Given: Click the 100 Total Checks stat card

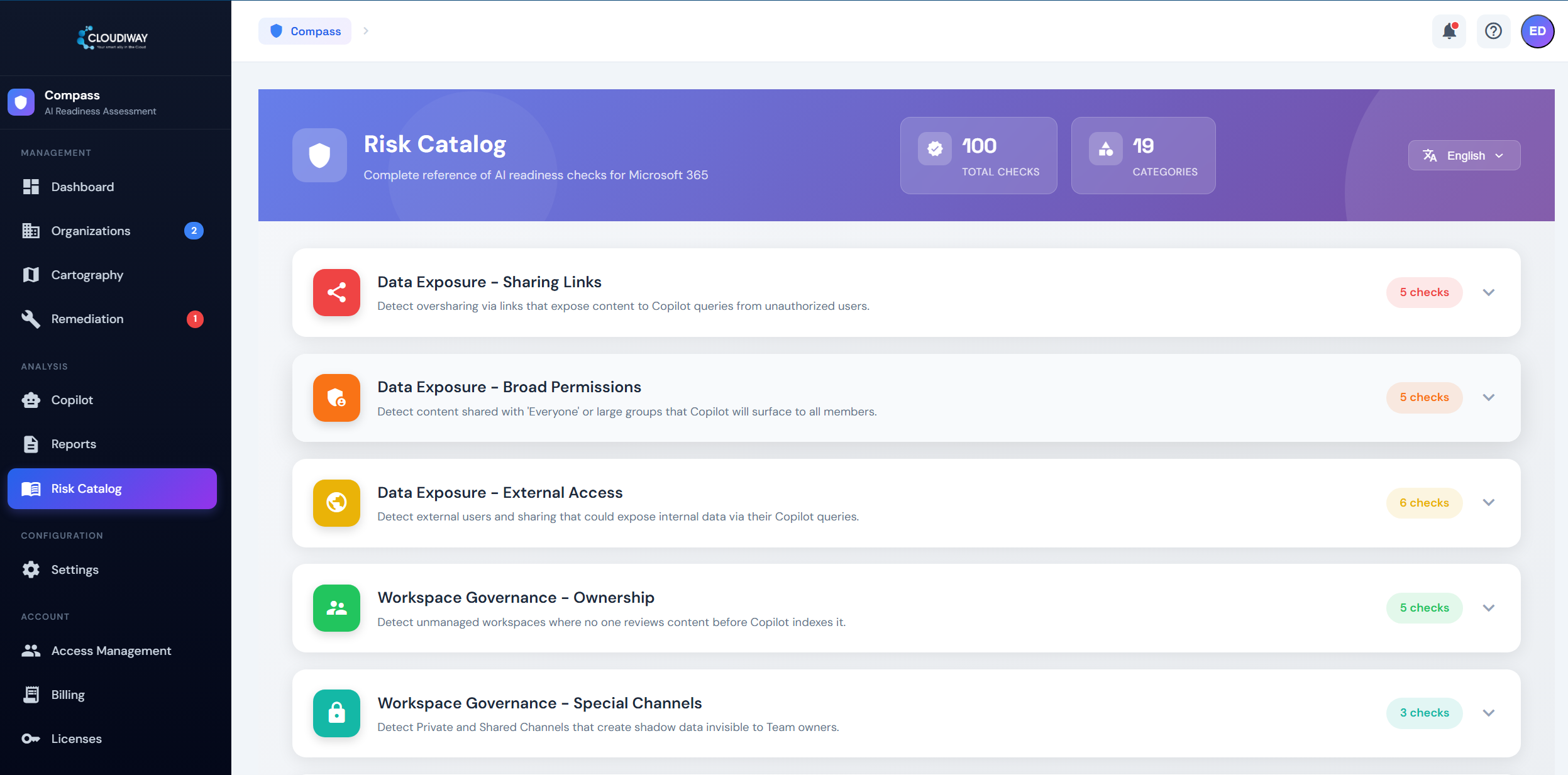Looking at the screenshot, I should [978, 155].
